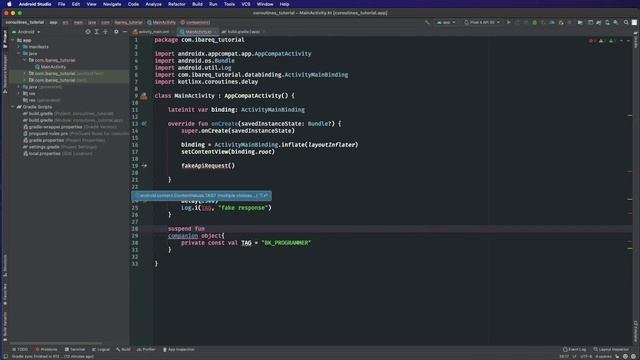This screenshot has width=640, height=360.
Task: Open the Android project view dropdown
Action: (26, 31)
